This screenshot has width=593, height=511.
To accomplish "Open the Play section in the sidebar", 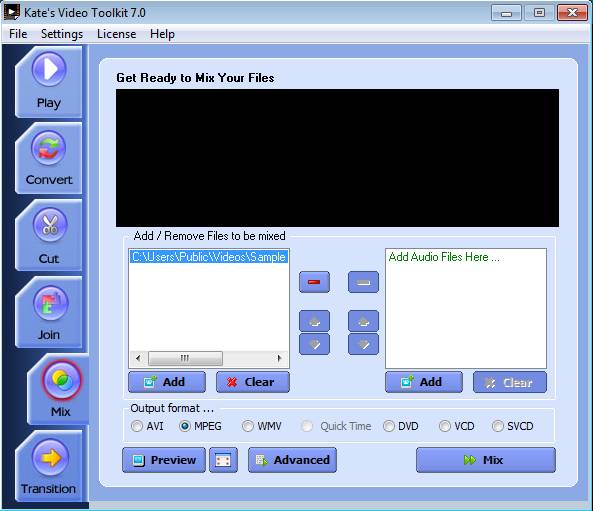I will tap(48, 82).
